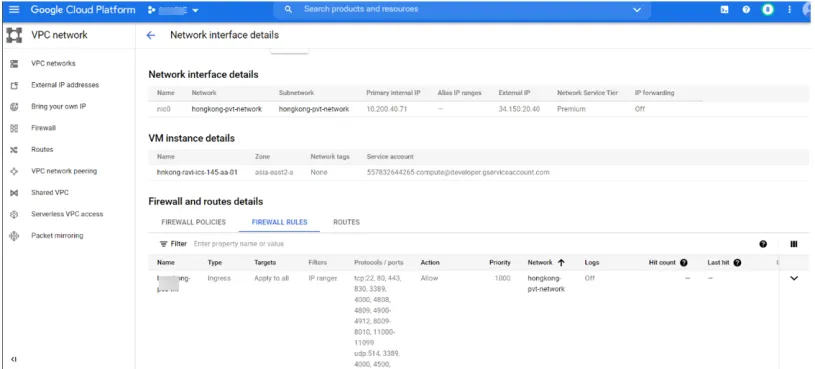Click the Name column header of firewall table
The image size is (815, 369).
(166, 262)
